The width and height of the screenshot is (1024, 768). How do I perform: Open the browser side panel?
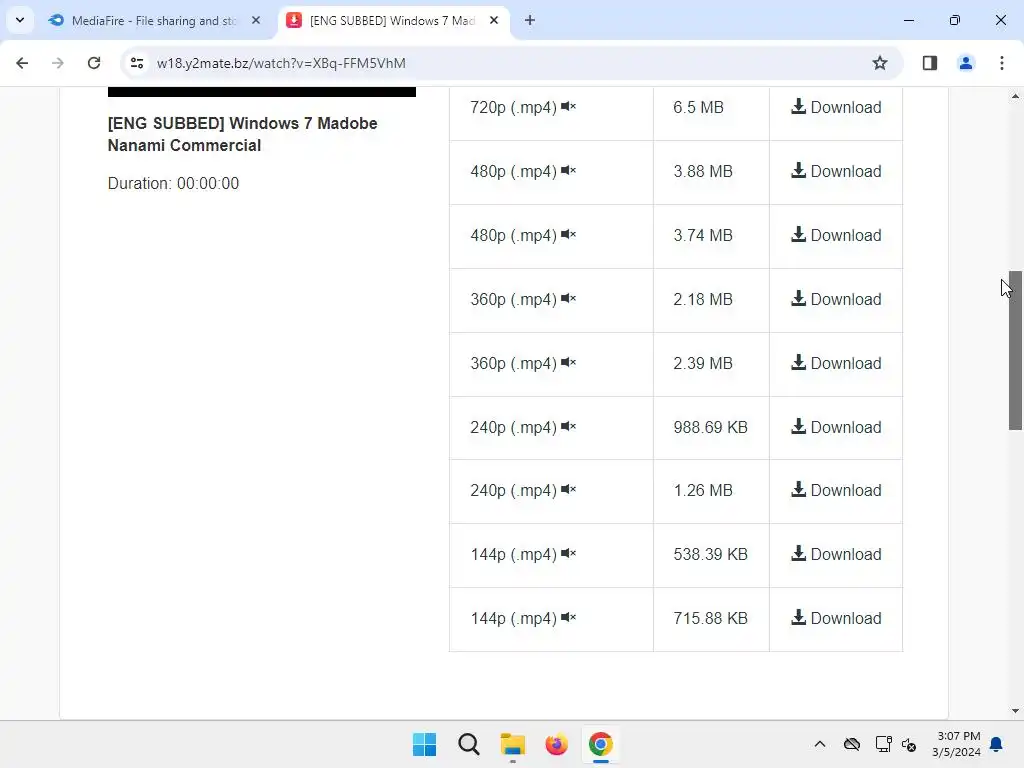[930, 63]
